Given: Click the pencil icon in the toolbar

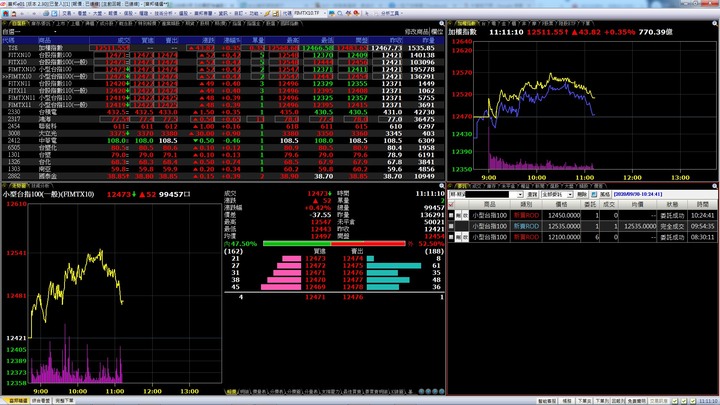Looking at the screenshot, I should 267,13.
